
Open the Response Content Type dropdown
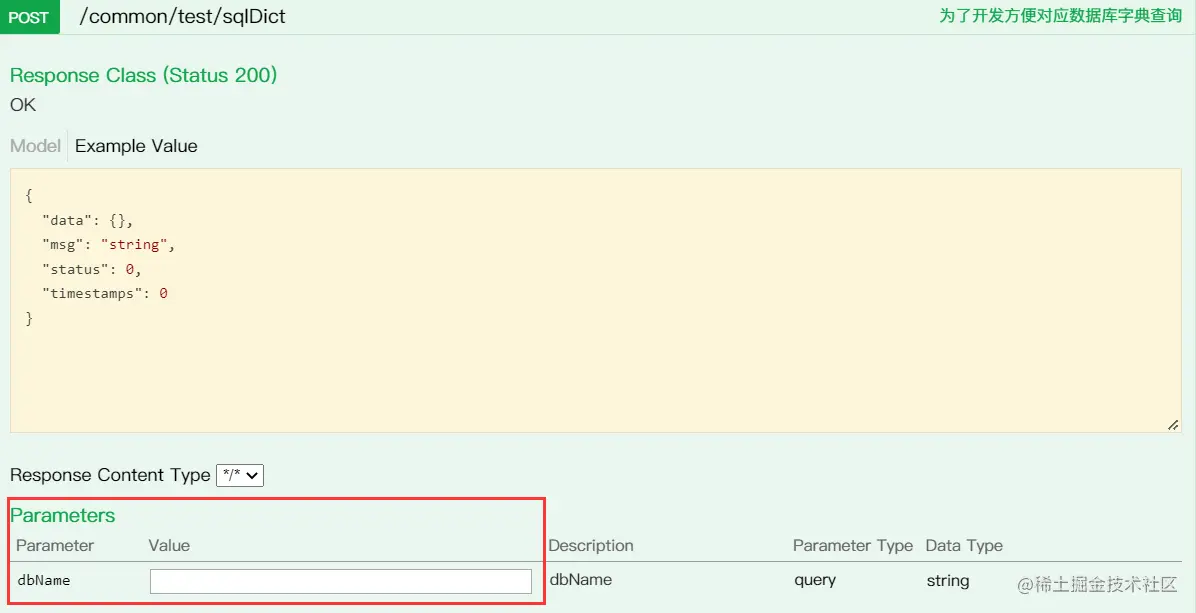point(240,475)
